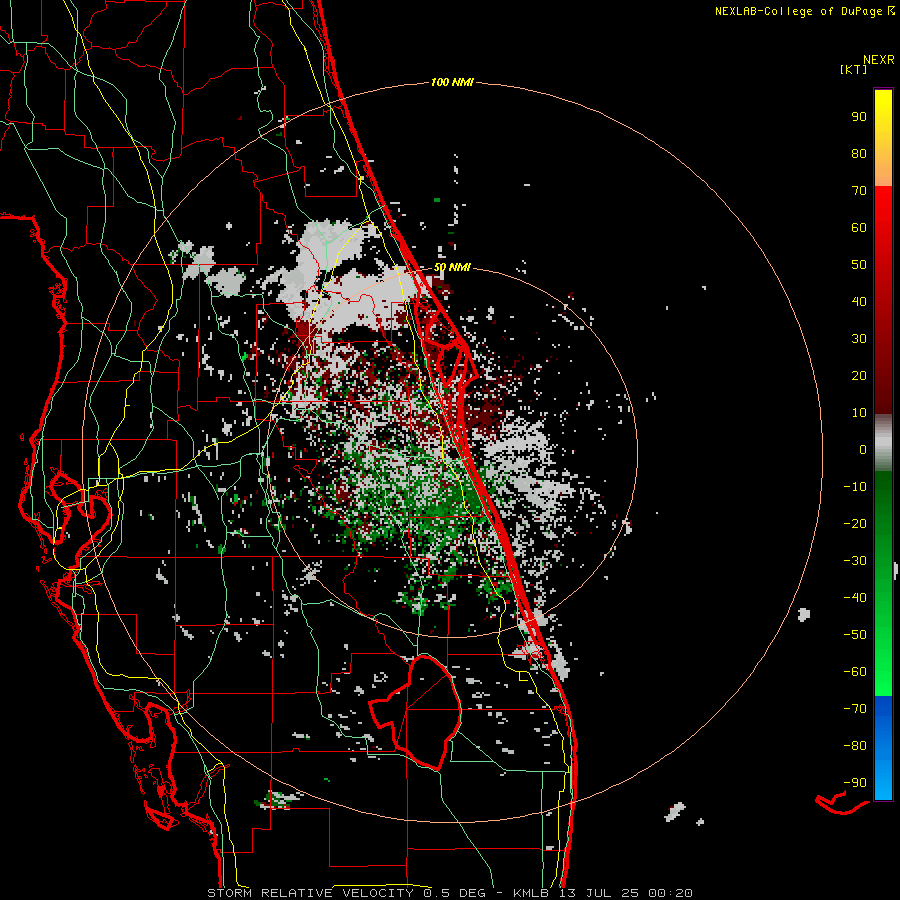Click the -60 value on the velocity scale

(x=855, y=672)
